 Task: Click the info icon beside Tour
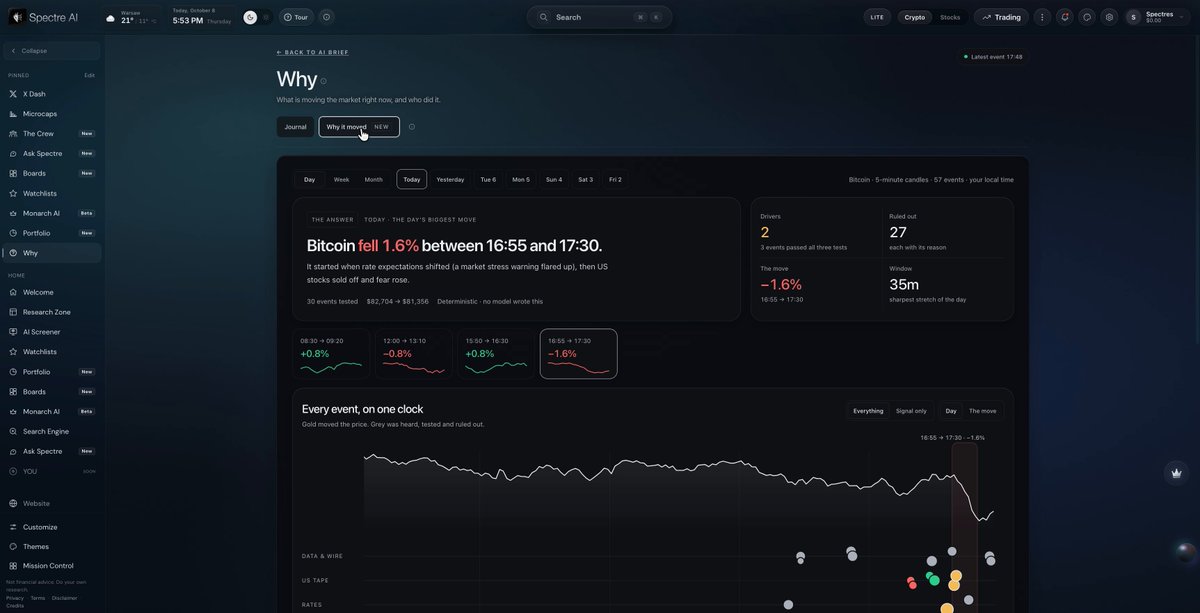(x=326, y=17)
